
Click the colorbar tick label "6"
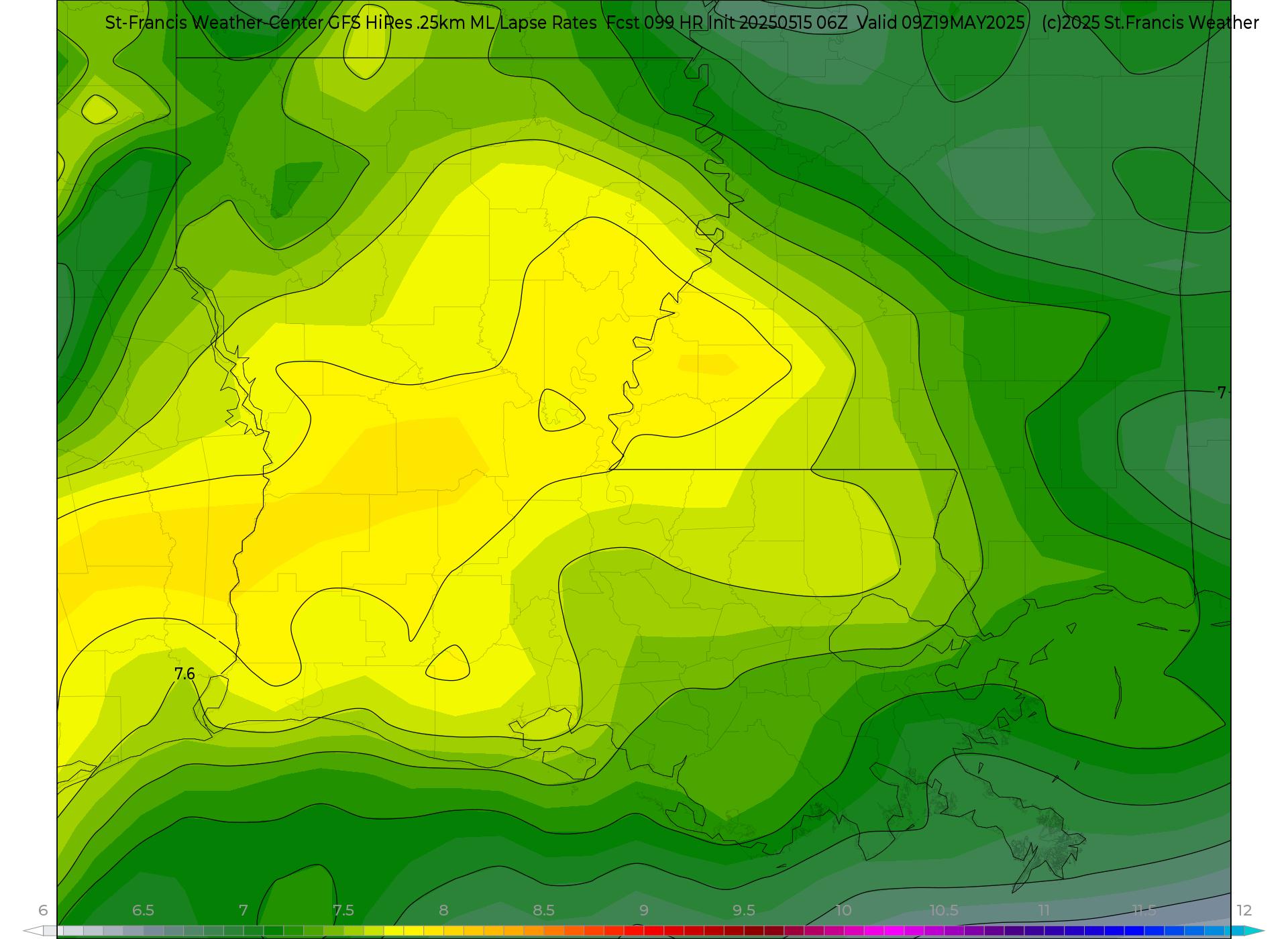43,910
